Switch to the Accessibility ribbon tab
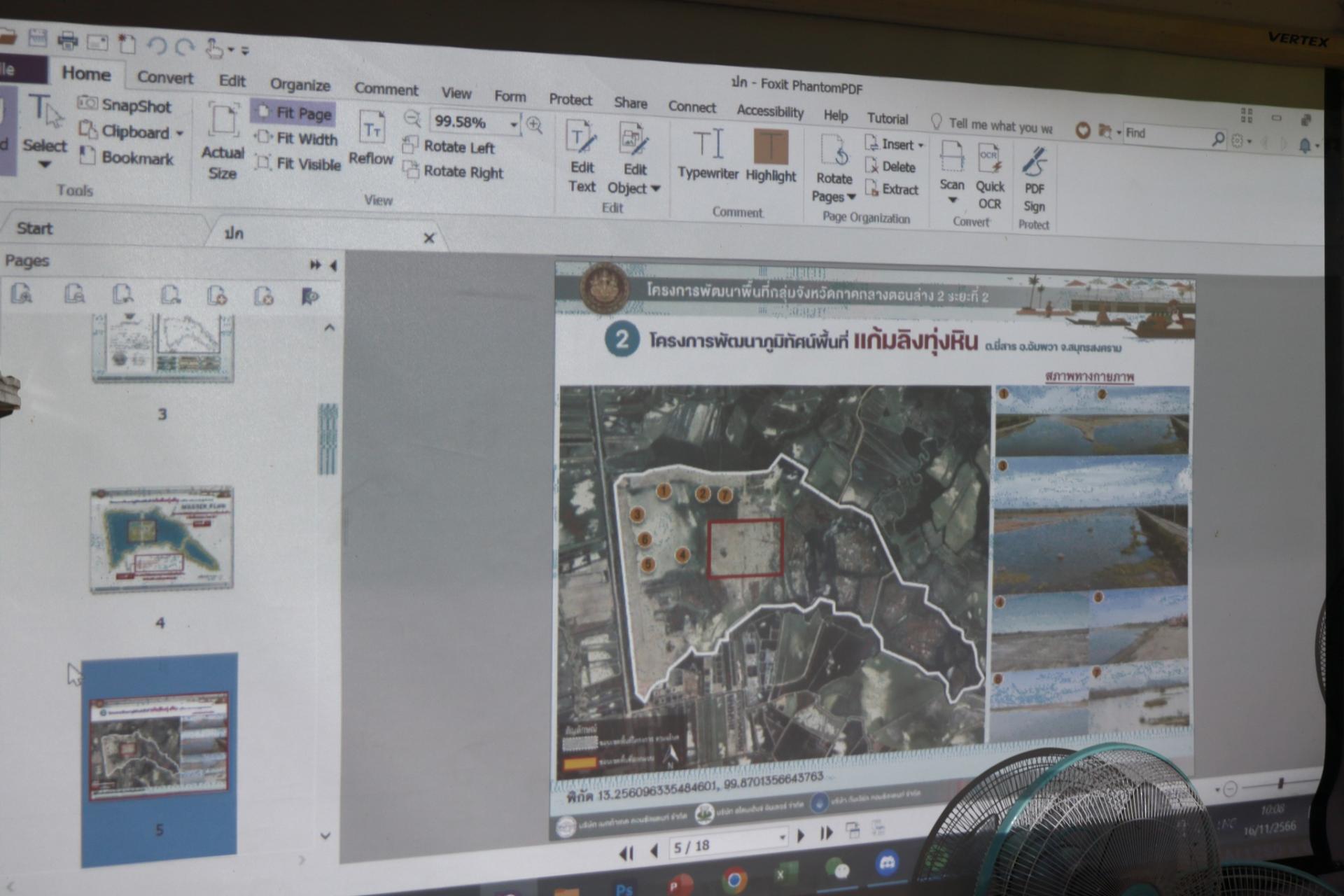Screen dimensions: 1344x896 tap(770, 111)
